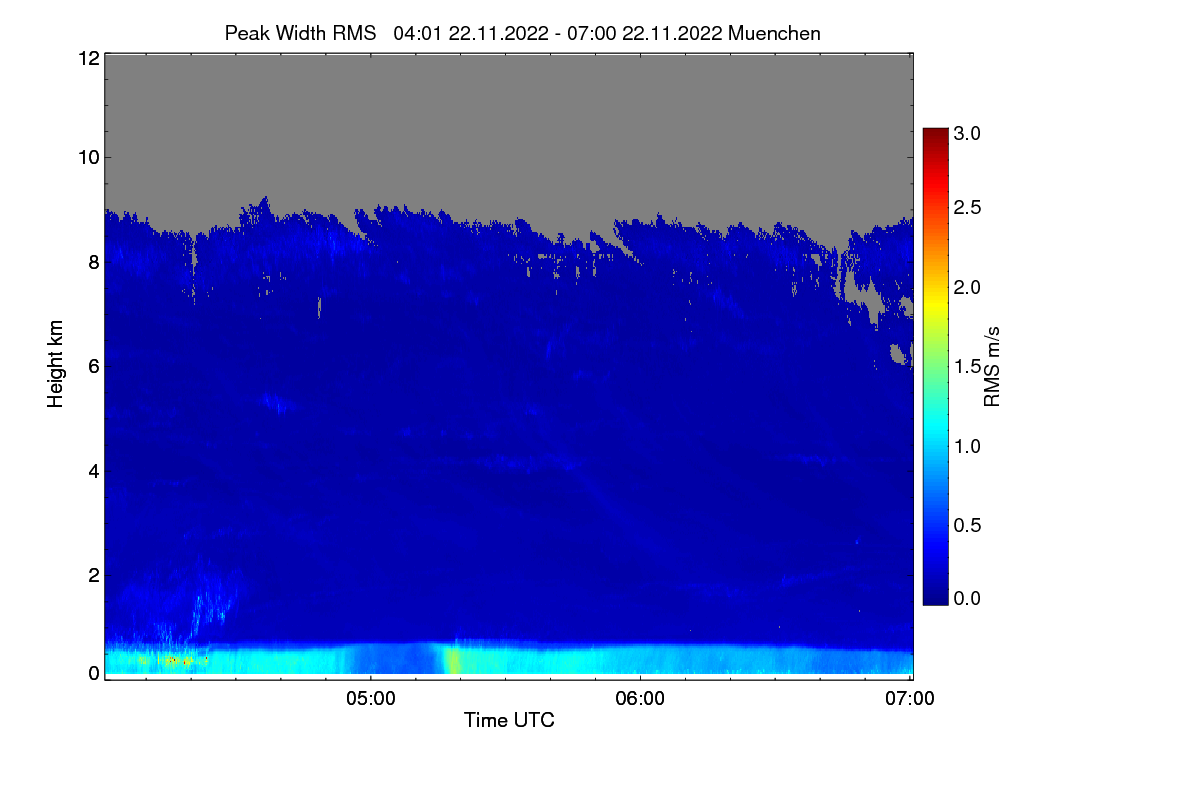
Task: Click the station name 'Muenchen' in the title
Action: 775,33
